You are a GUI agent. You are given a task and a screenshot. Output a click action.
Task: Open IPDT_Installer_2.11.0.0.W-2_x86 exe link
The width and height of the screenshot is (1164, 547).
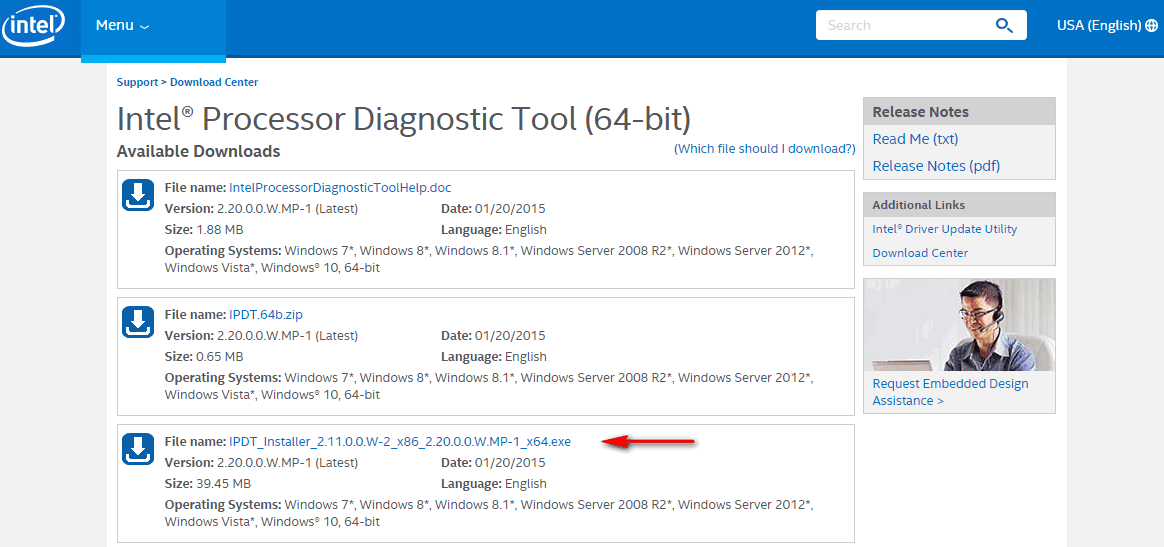pyautogui.click(x=400, y=442)
